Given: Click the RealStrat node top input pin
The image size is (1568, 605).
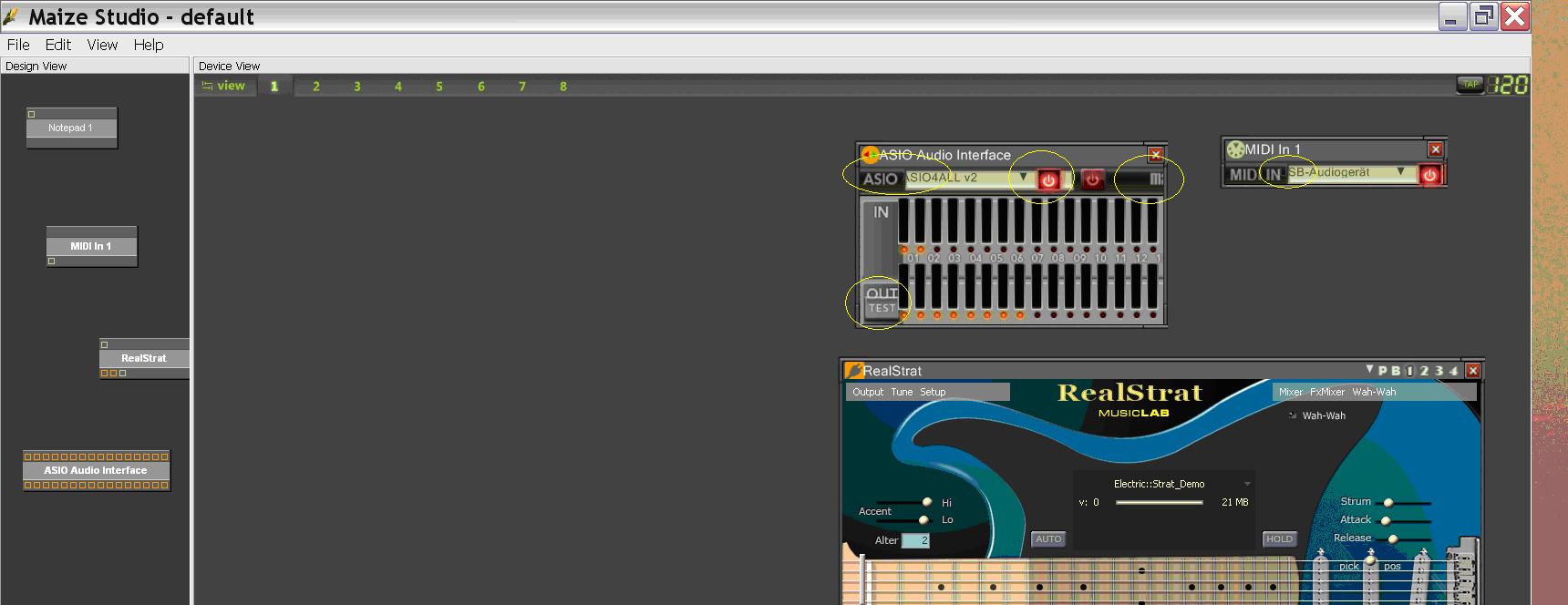Looking at the screenshot, I should [104, 344].
